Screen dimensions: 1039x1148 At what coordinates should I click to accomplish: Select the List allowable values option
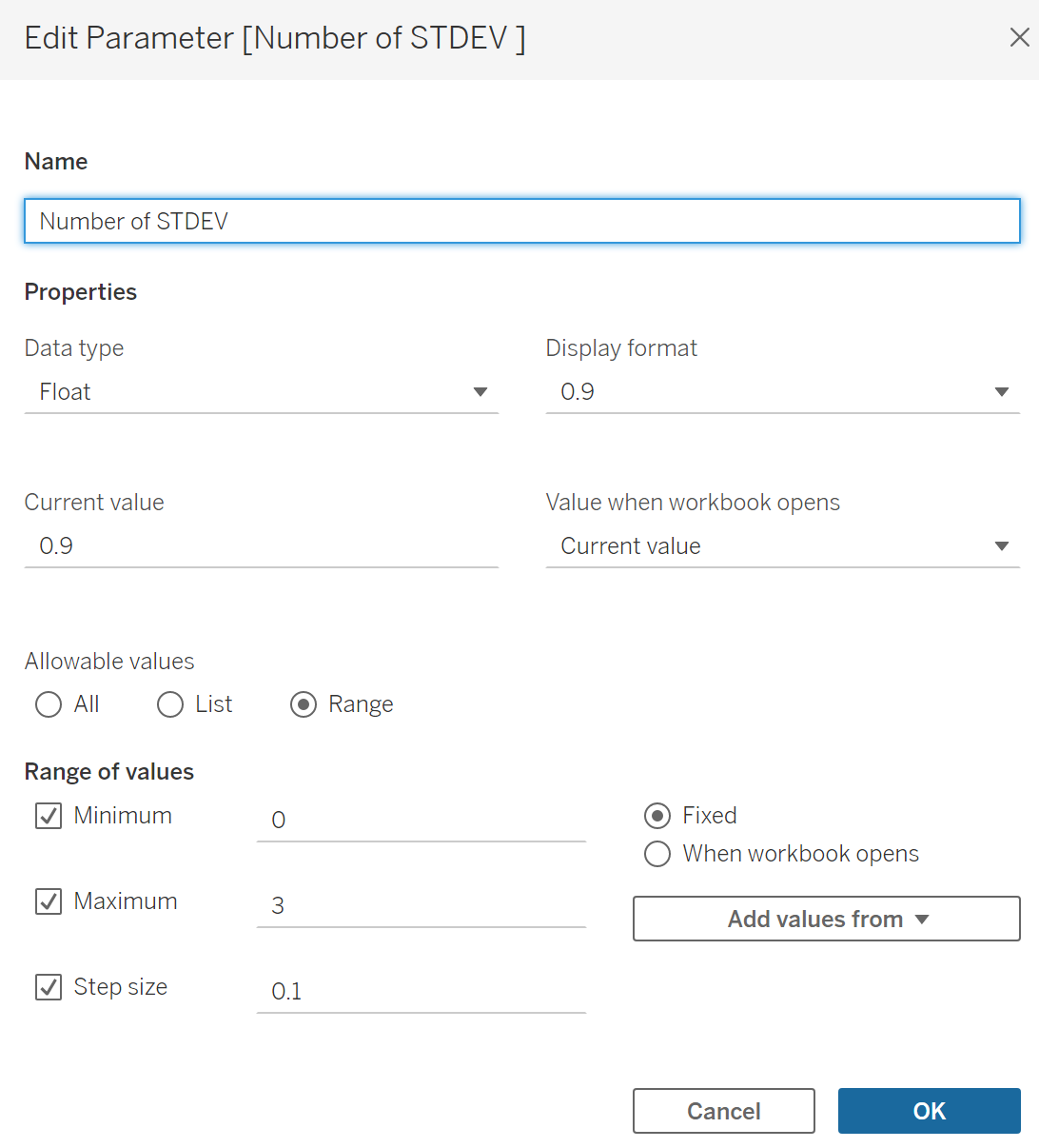(x=170, y=704)
